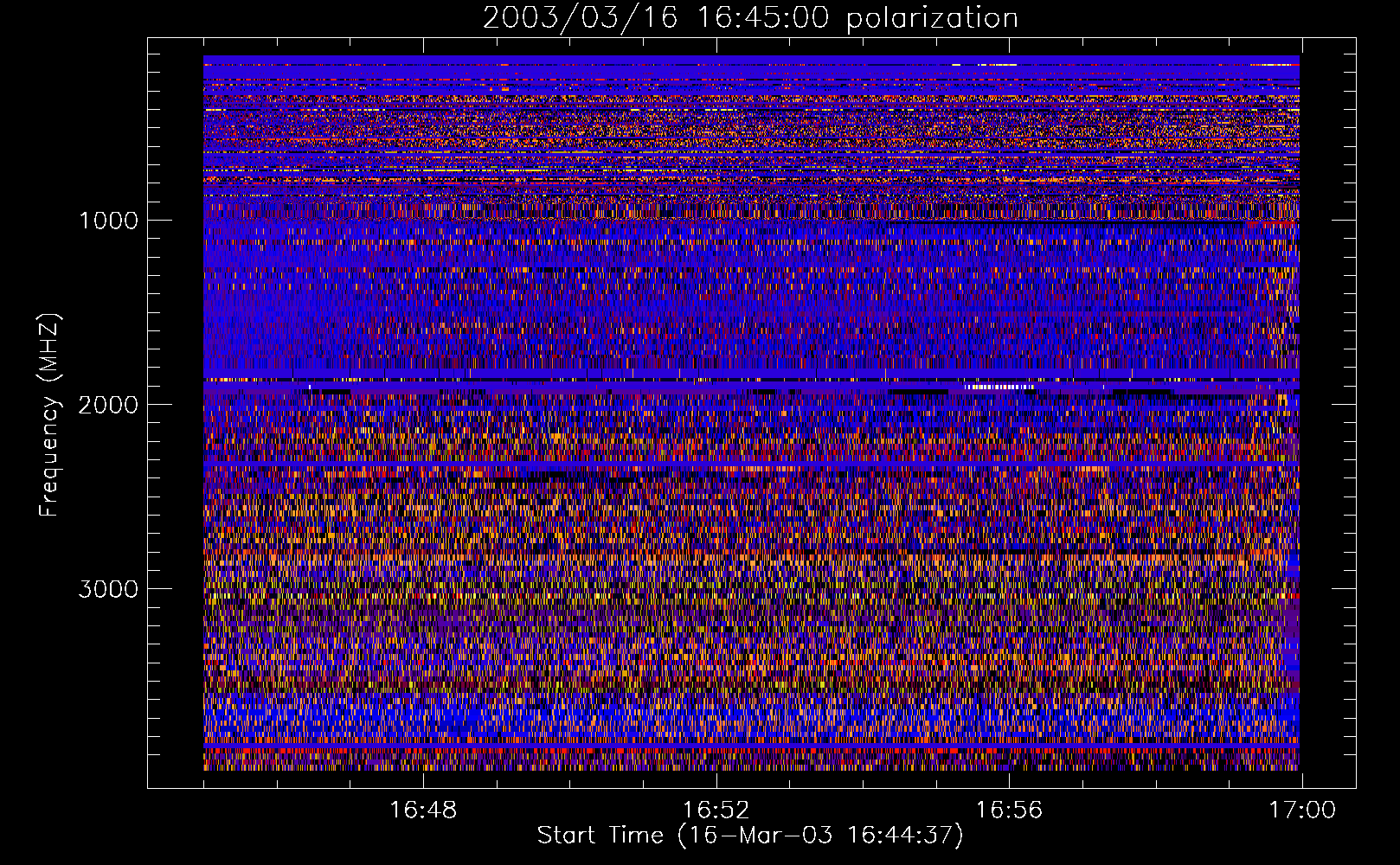Click the 17:00 time axis label
Image resolution: width=1400 pixels, height=865 pixels.
[1302, 811]
